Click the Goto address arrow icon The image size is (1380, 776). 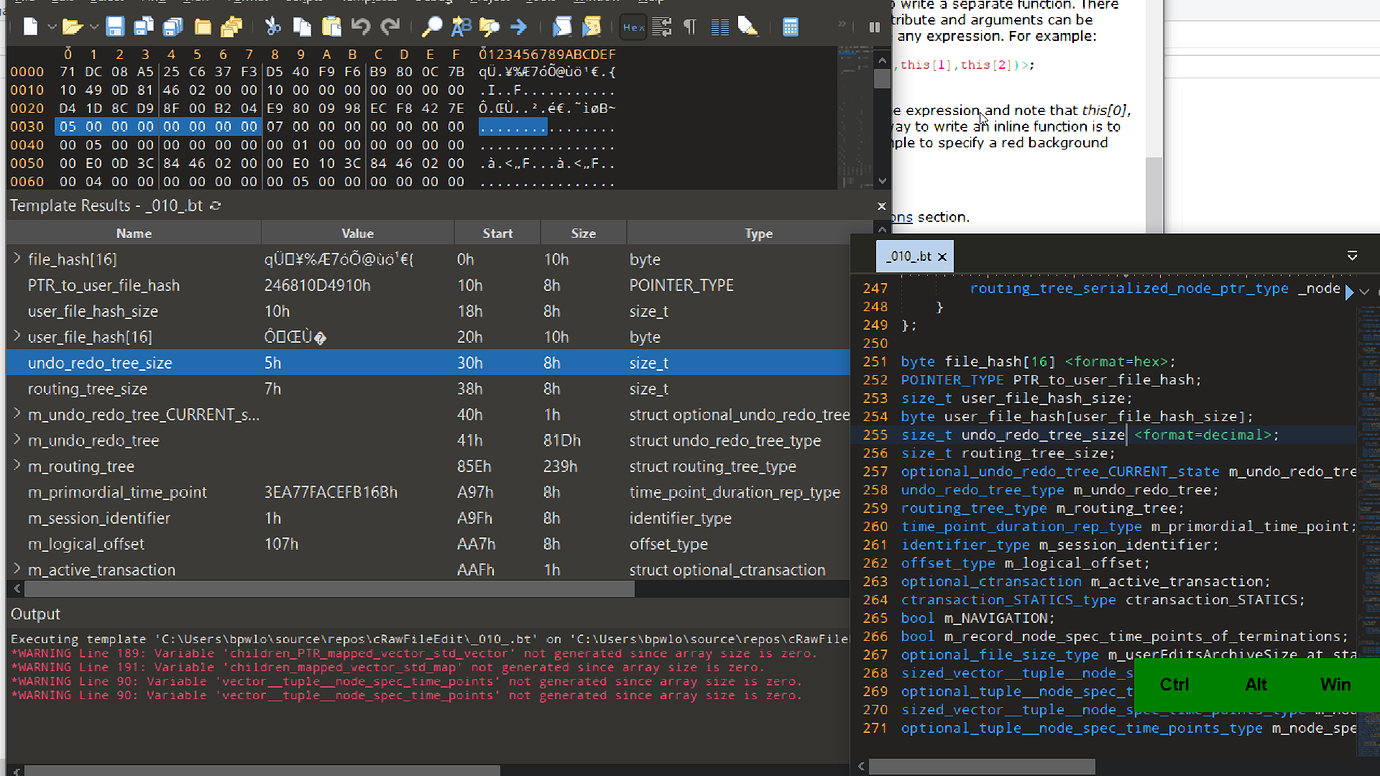coord(518,27)
